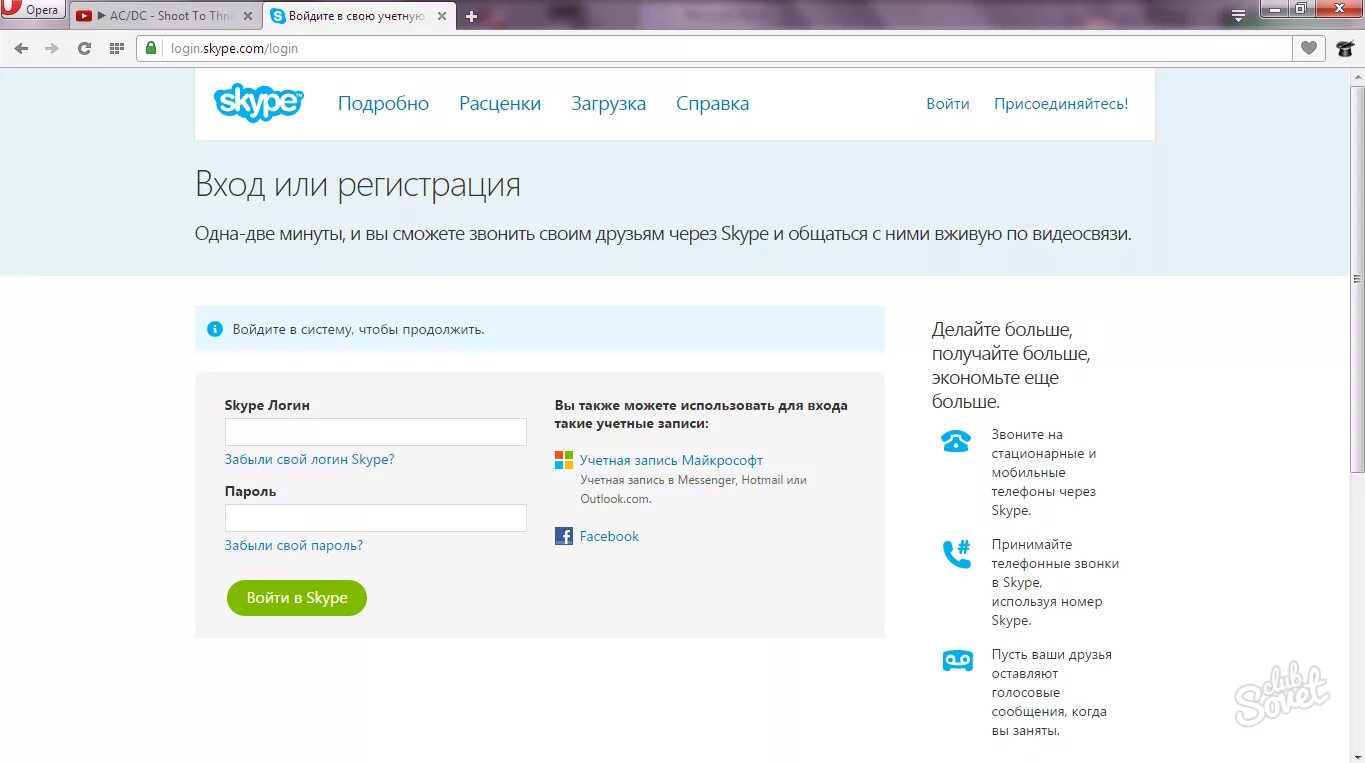Reload the current page
Viewport: 1365px width, 763px height.
[x=84, y=48]
